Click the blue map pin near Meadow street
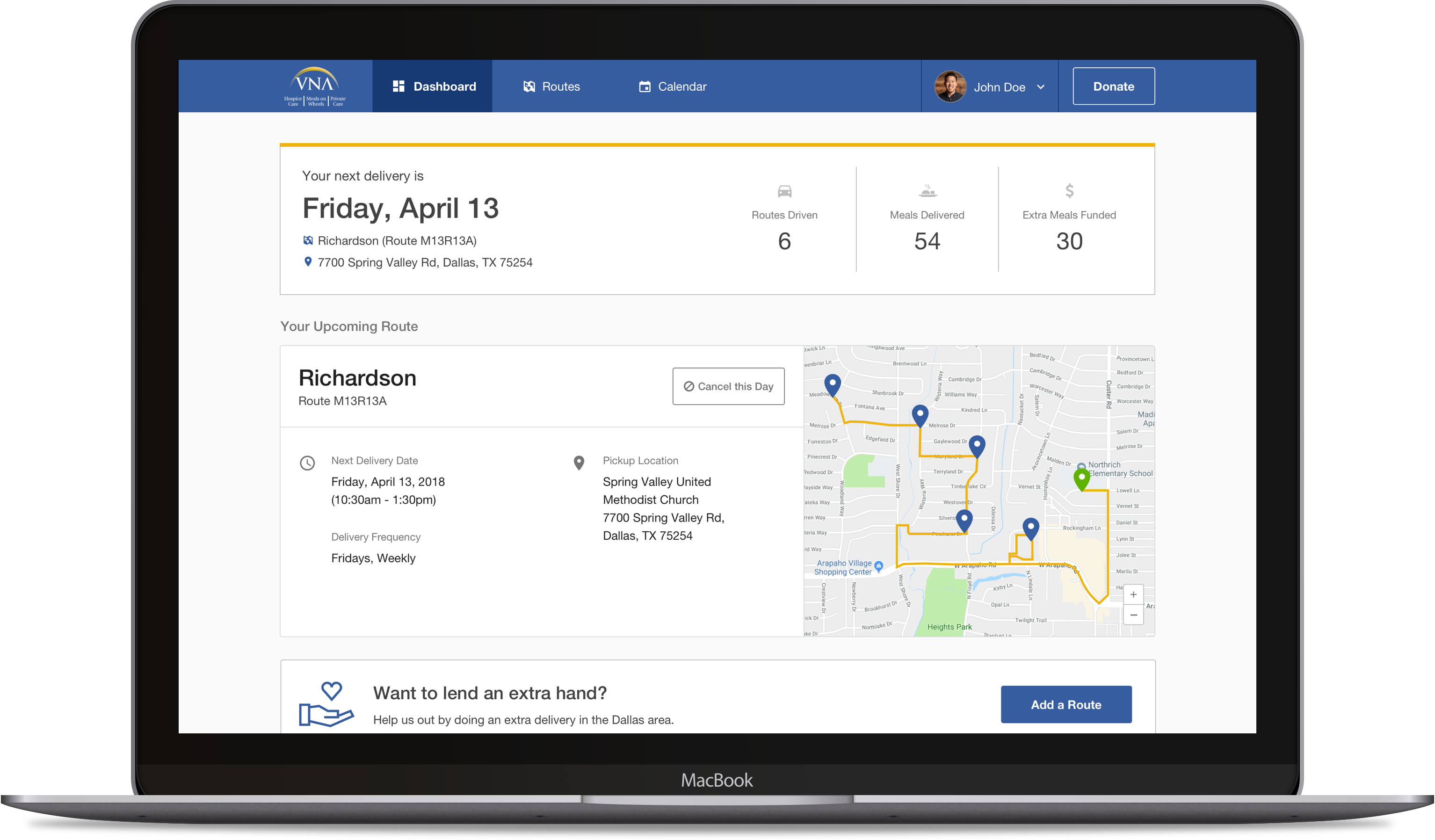 (x=833, y=385)
